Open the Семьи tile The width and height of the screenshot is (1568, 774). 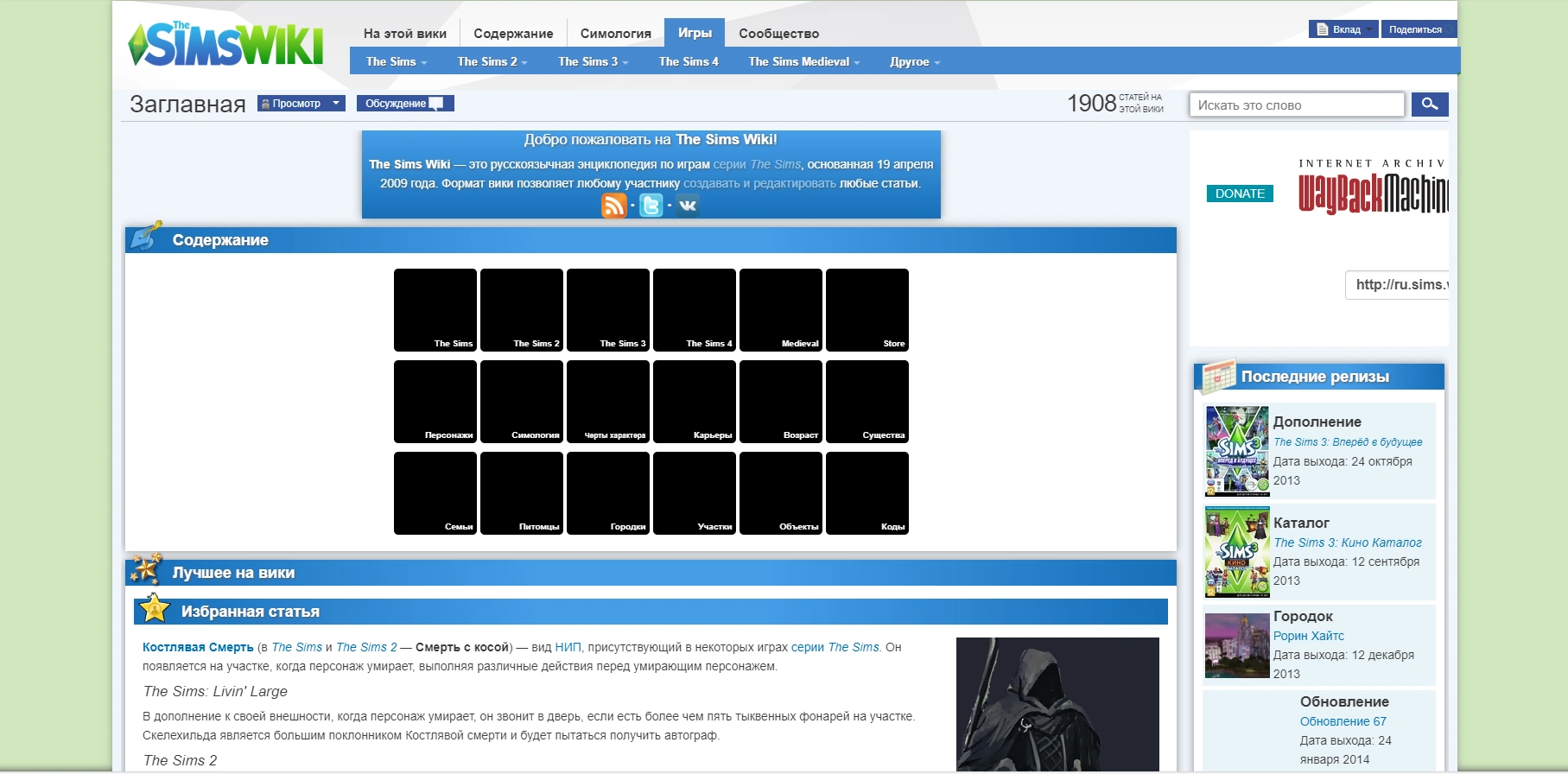pyautogui.click(x=435, y=493)
